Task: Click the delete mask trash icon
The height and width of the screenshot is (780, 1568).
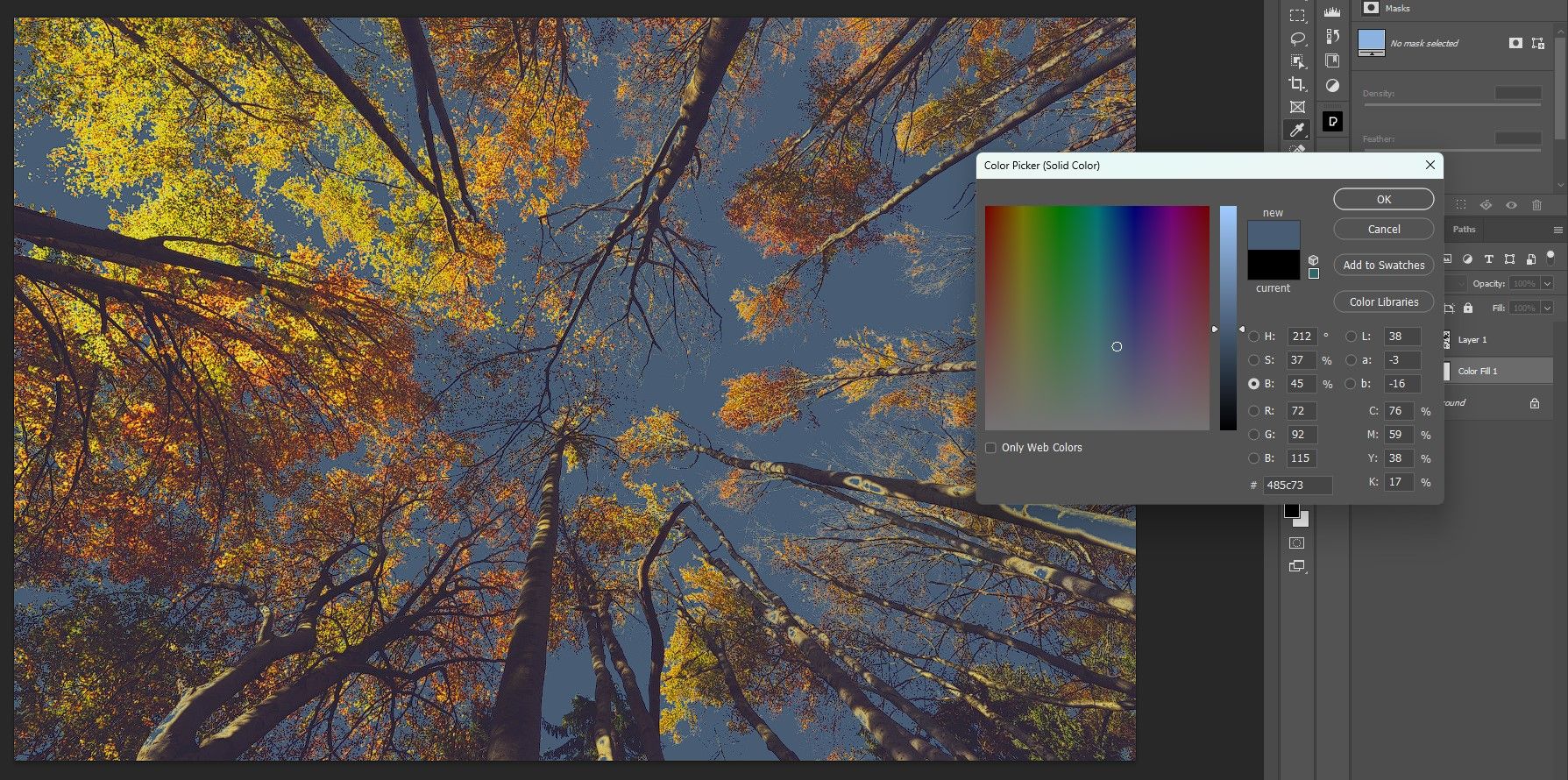Action: click(1536, 205)
